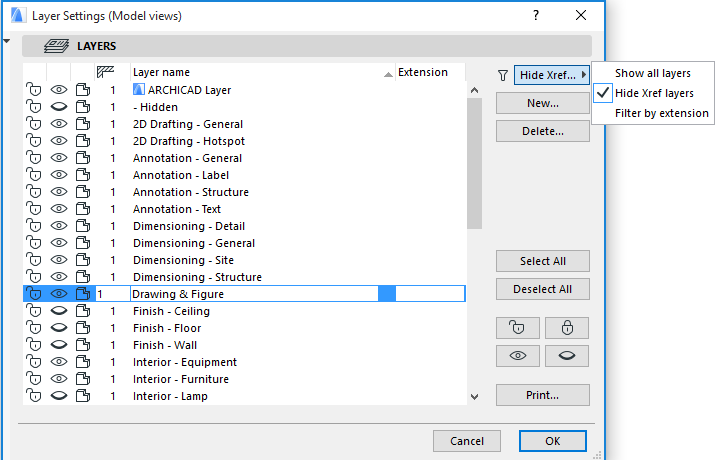Collapse the LAYERS panel section
This screenshot has width=717, height=460.
(x=9, y=41)
